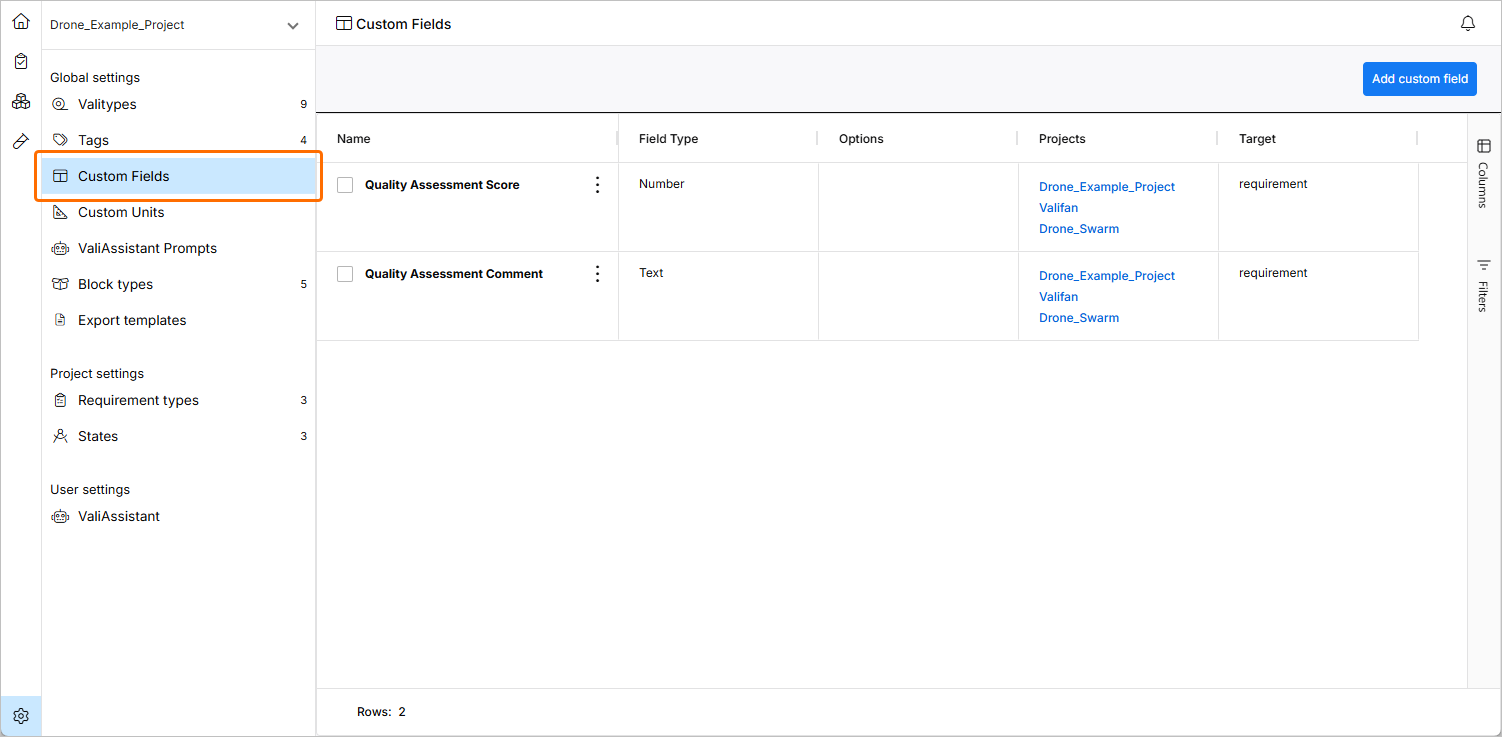Image resolution: width=1502 pixels, height=737 pixels.
Task: Open the Filters side panel
Action: click(x=1483, y=286)
